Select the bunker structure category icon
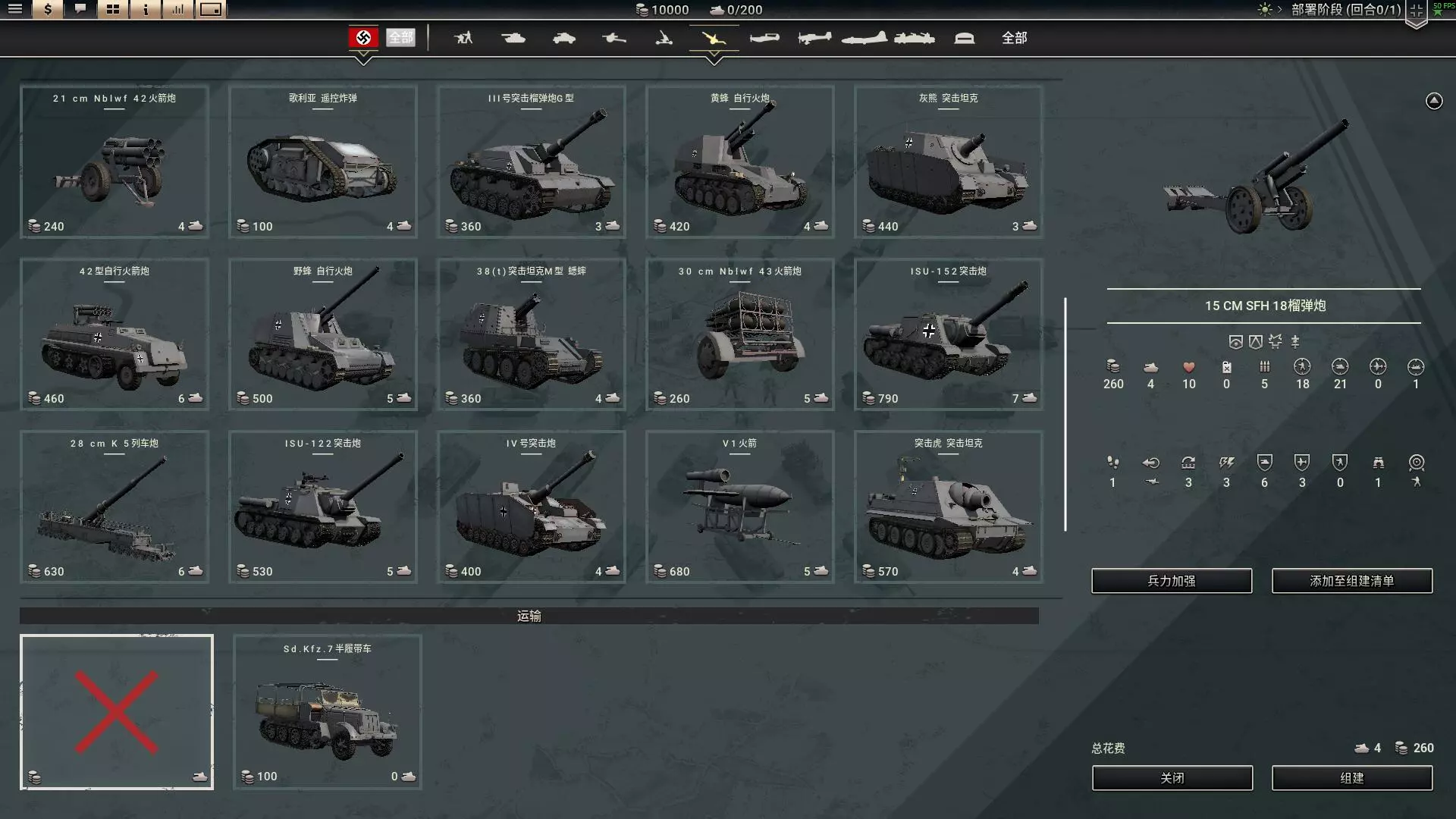This screenshot has width=1456, height=819. pyautogui.click(x=964, y=37)
